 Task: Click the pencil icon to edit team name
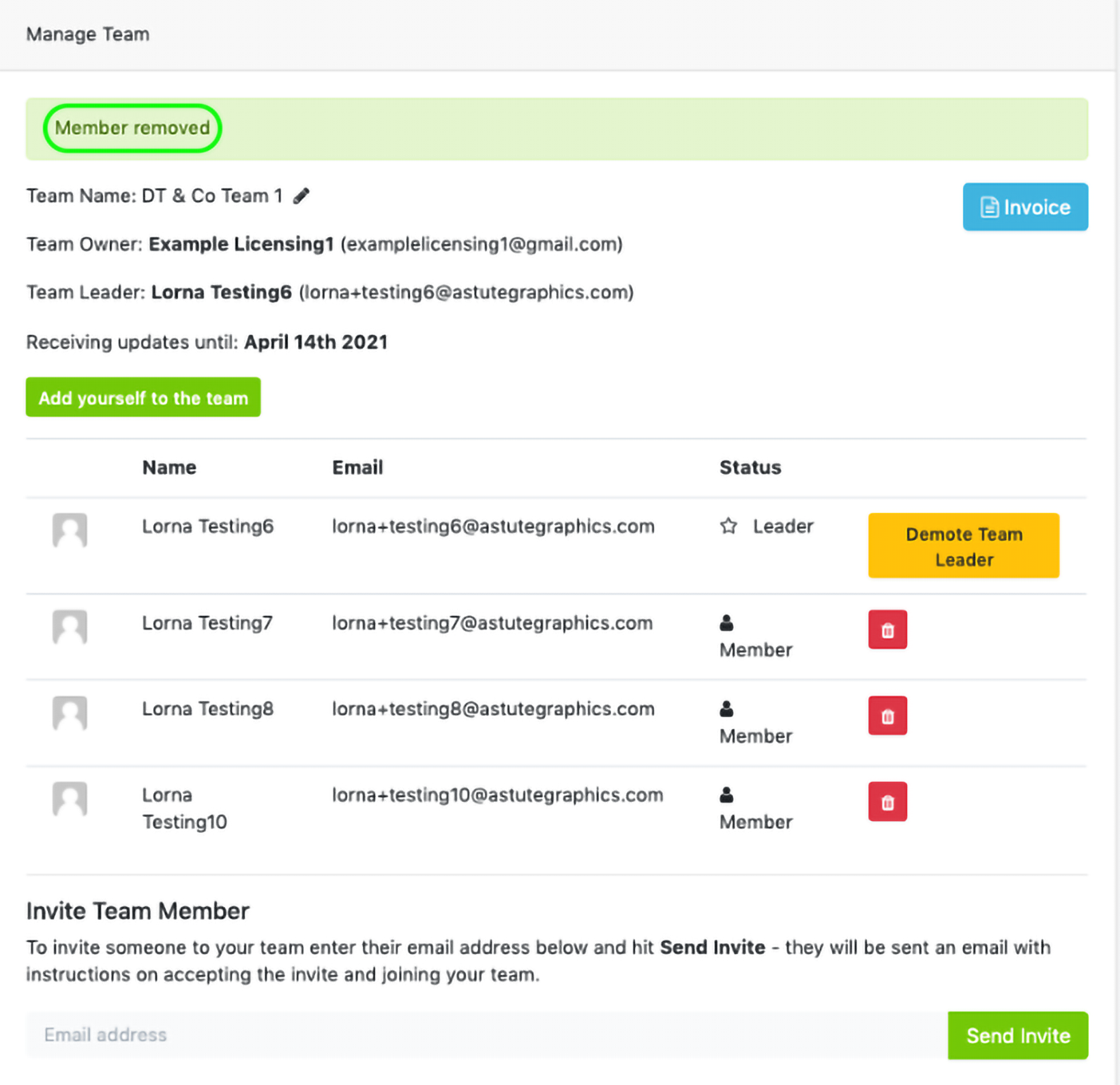pos(301,196)
